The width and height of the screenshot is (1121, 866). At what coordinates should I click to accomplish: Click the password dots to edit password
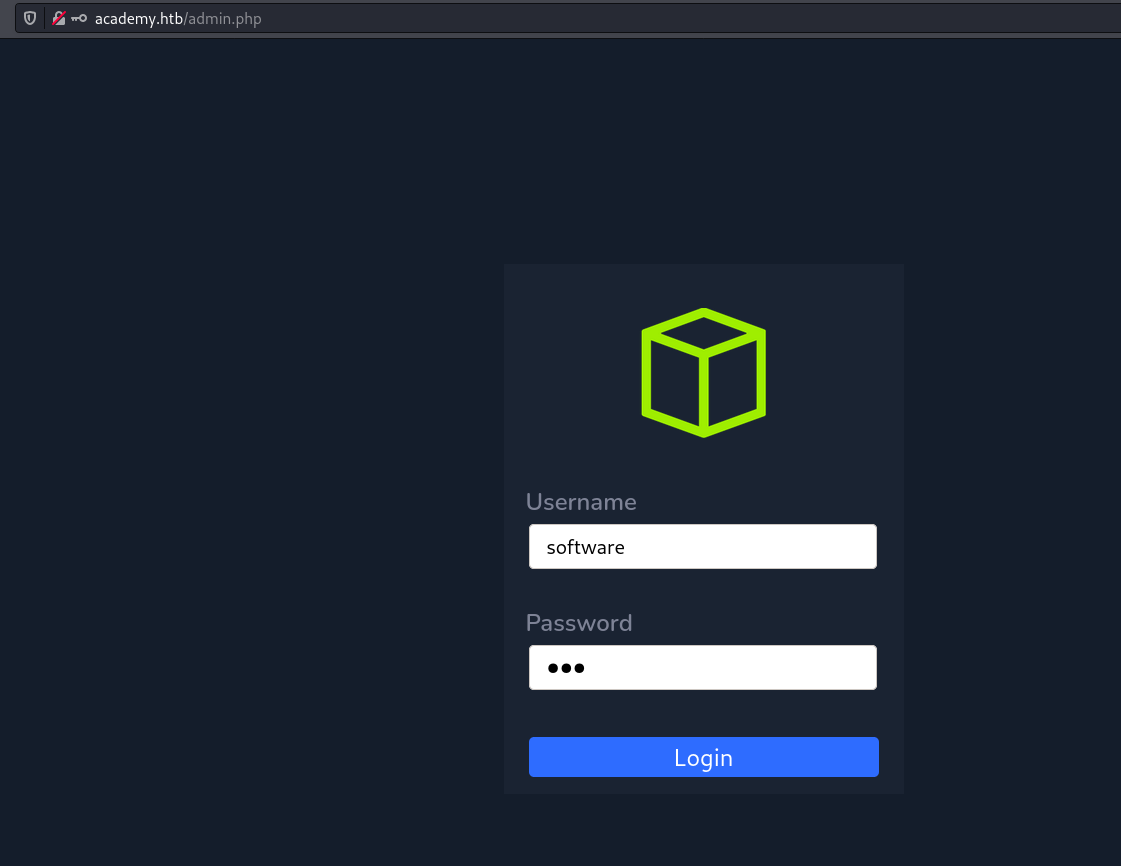point(566,667)
